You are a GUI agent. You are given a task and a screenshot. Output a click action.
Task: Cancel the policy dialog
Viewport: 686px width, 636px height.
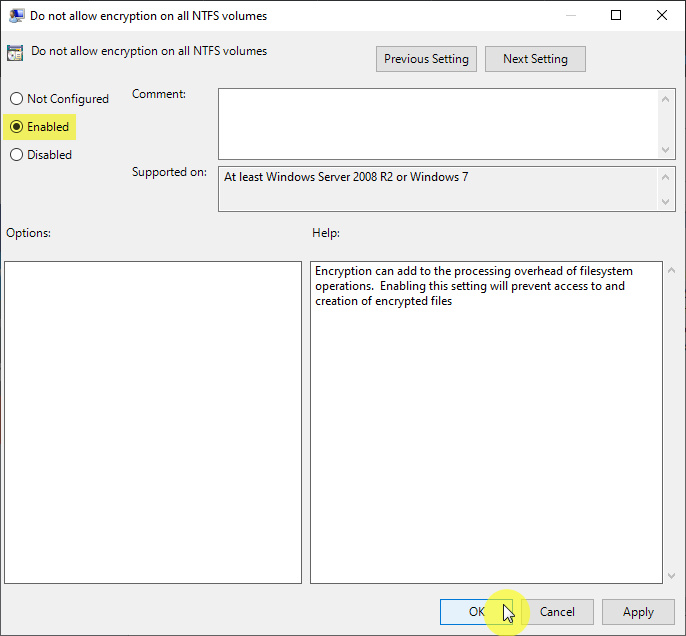point(557,612)
